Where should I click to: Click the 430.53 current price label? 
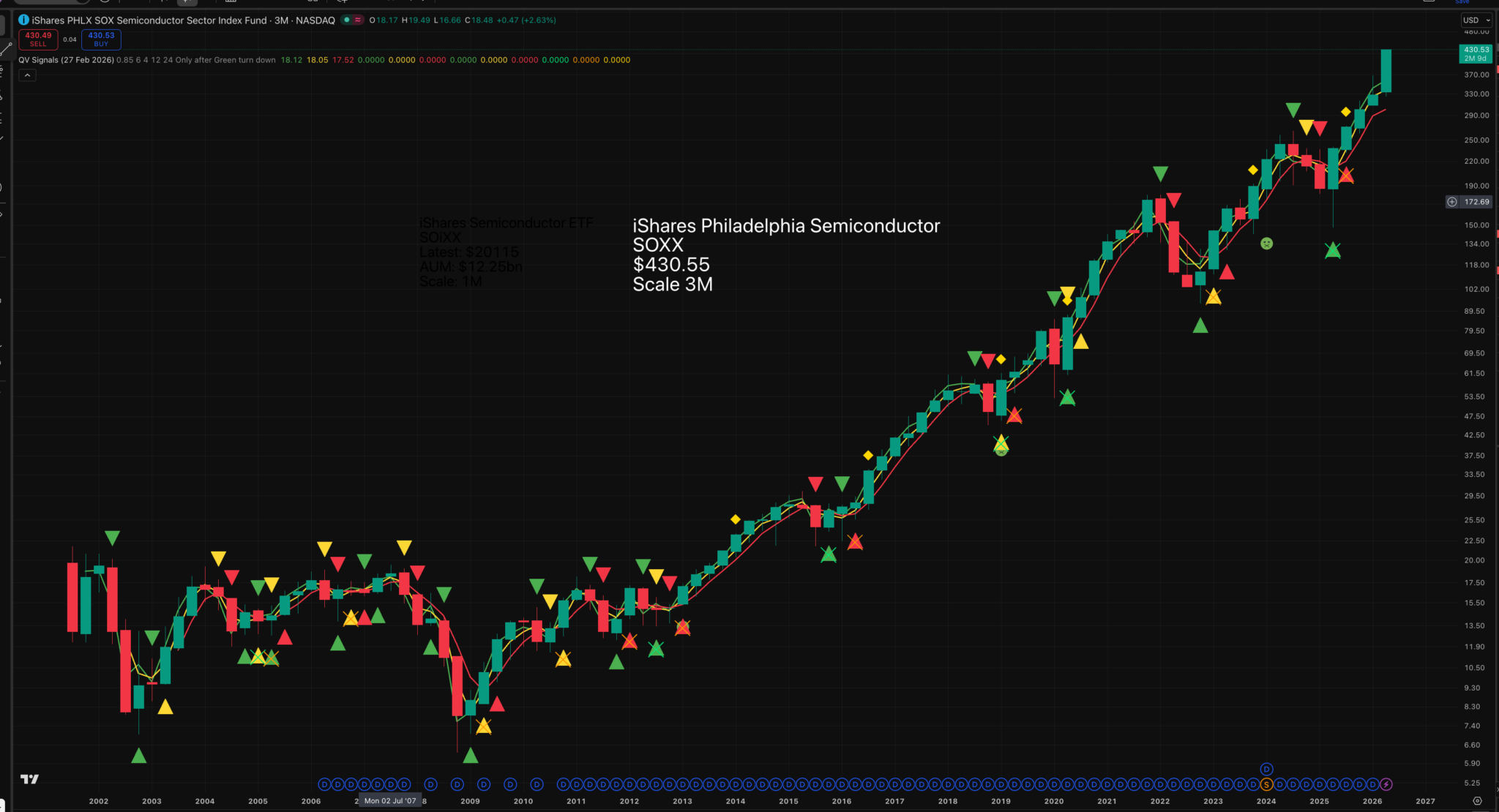pyautogui.click(x=1476, y=53)
